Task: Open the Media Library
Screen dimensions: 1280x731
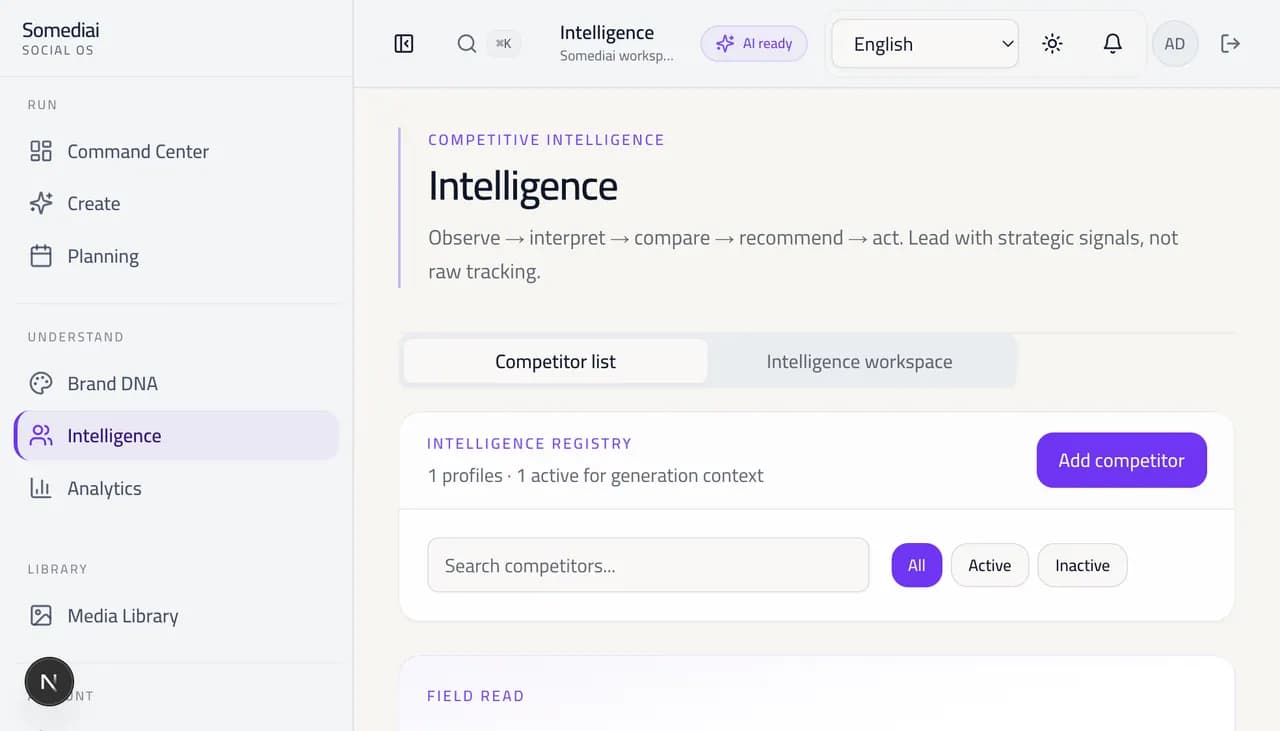Action: coord(120,615)
